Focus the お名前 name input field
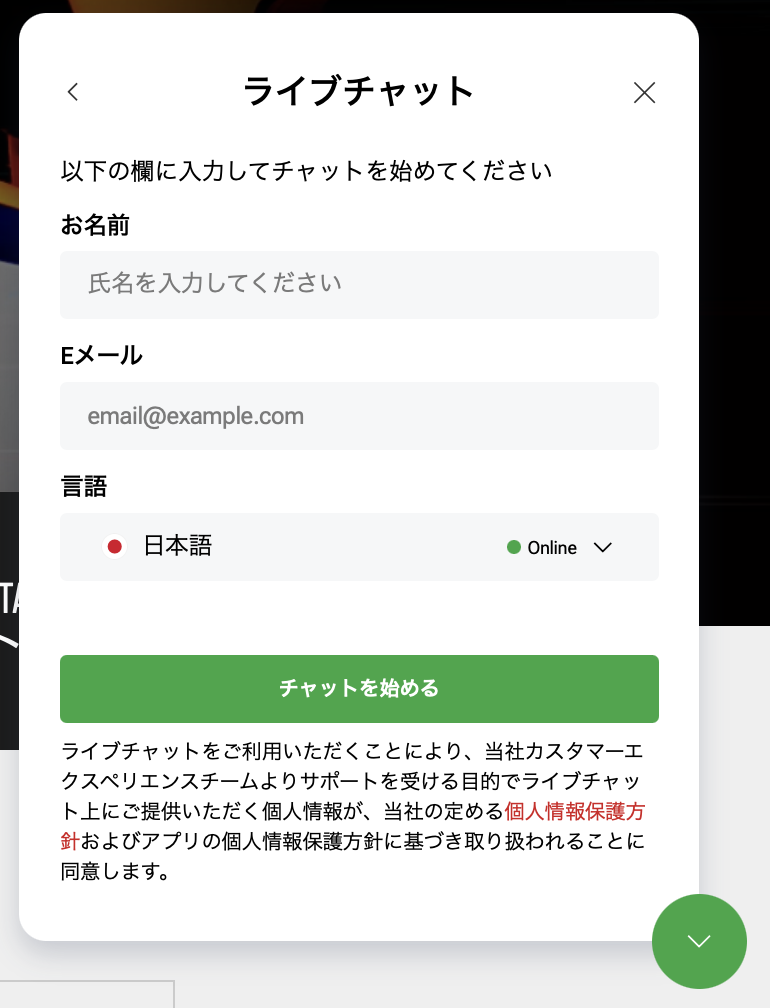This screenshot has width=770, height=1008. click(x=359, y=285)
